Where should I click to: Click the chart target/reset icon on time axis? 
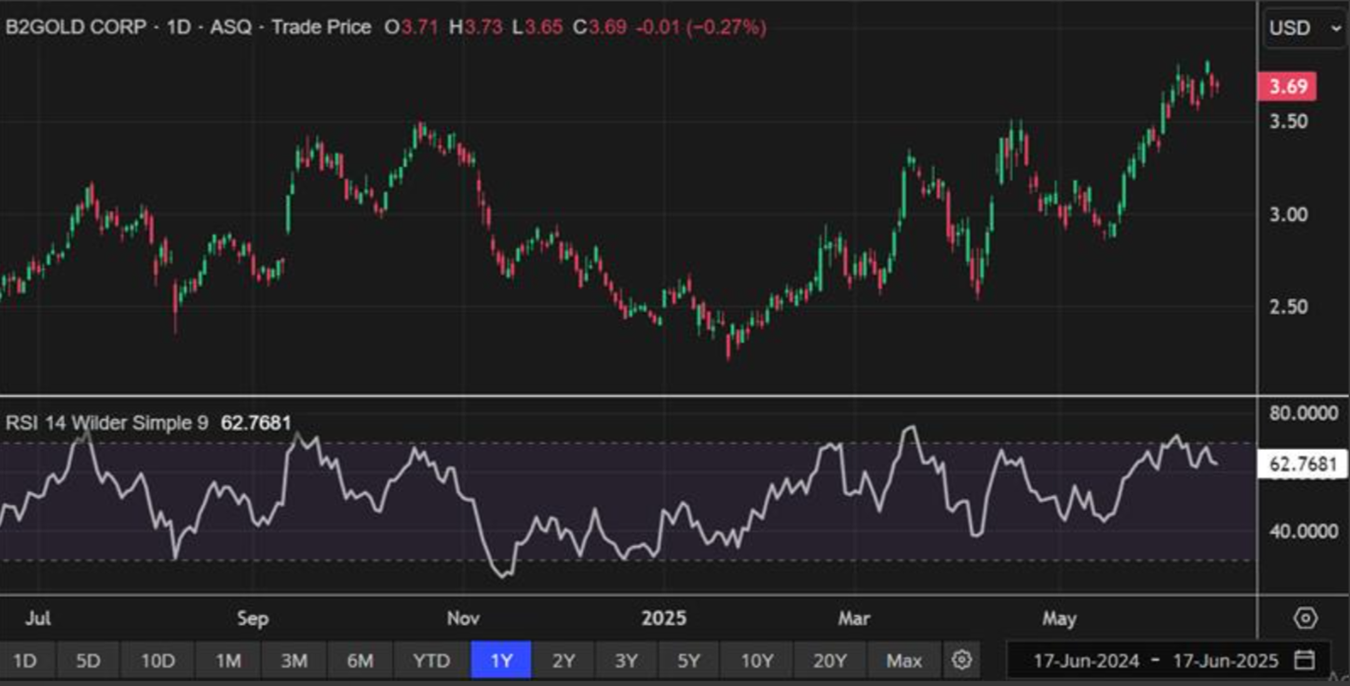tap(1305, 618)
